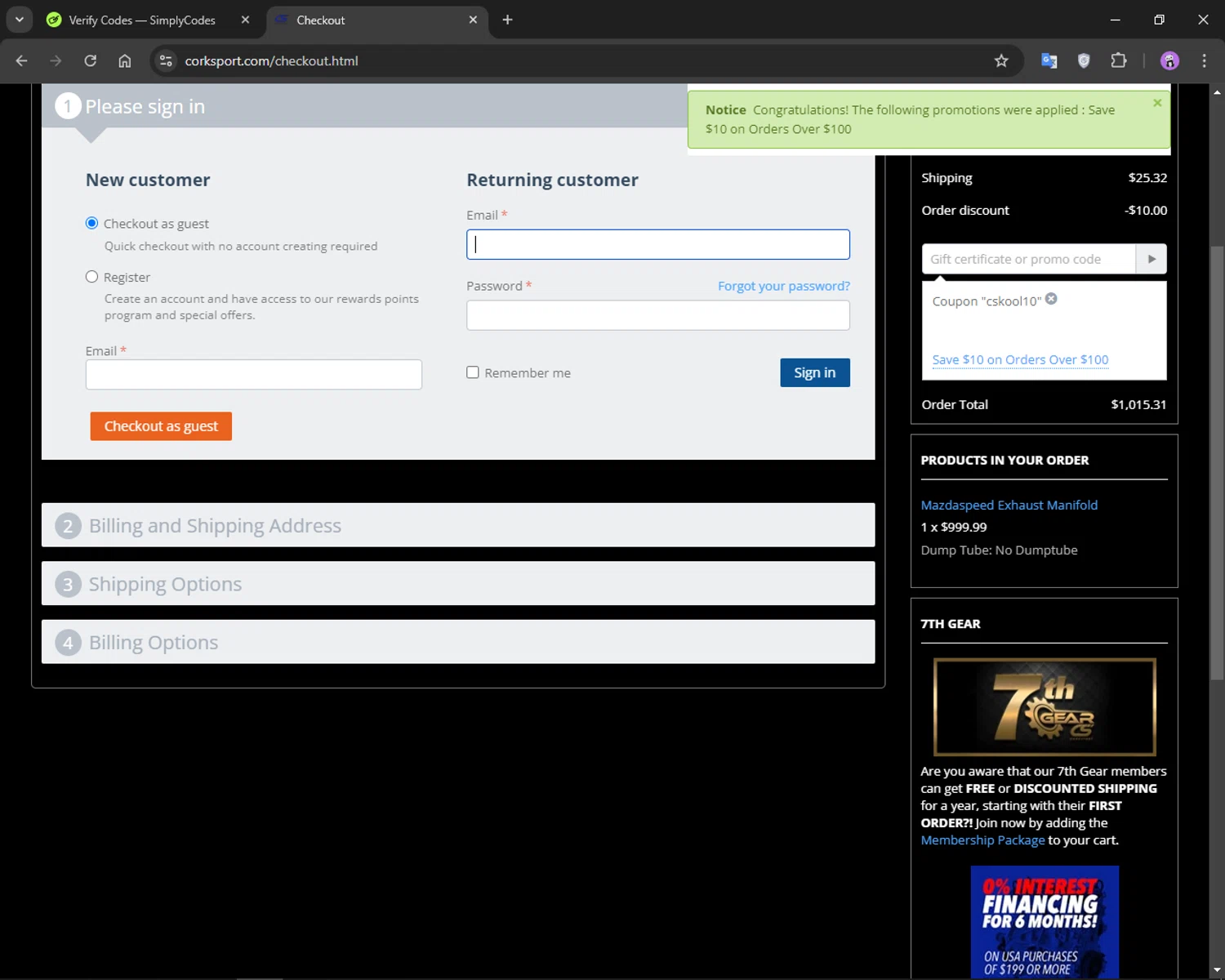
Task: Open the site information icon in address bar
Action: (x=166, y=60)
